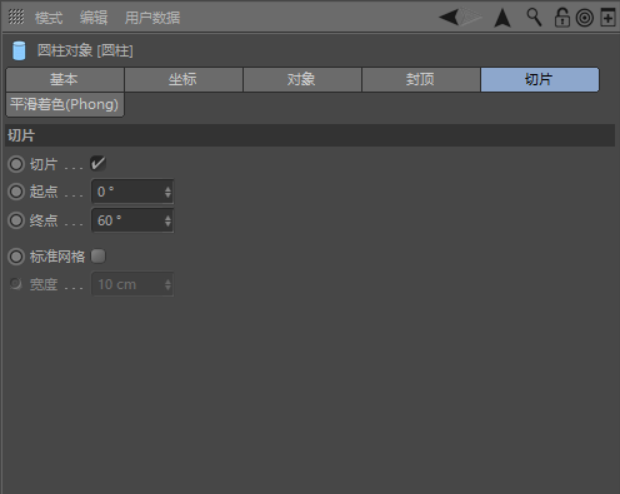Uncheck the 切片 checkbox
The width and height of the screenshot is (620, 494).
coord(98,163)
